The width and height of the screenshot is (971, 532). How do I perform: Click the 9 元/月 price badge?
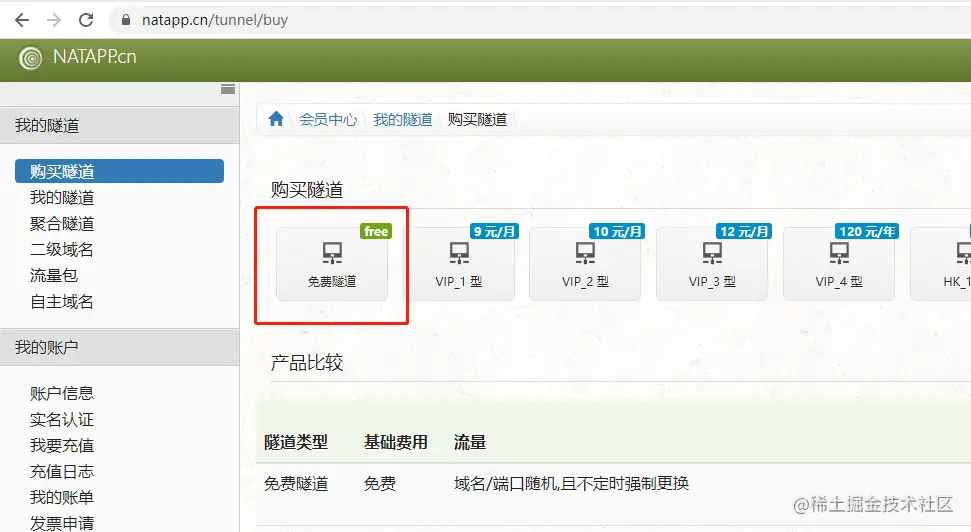(x=494, y=231)
